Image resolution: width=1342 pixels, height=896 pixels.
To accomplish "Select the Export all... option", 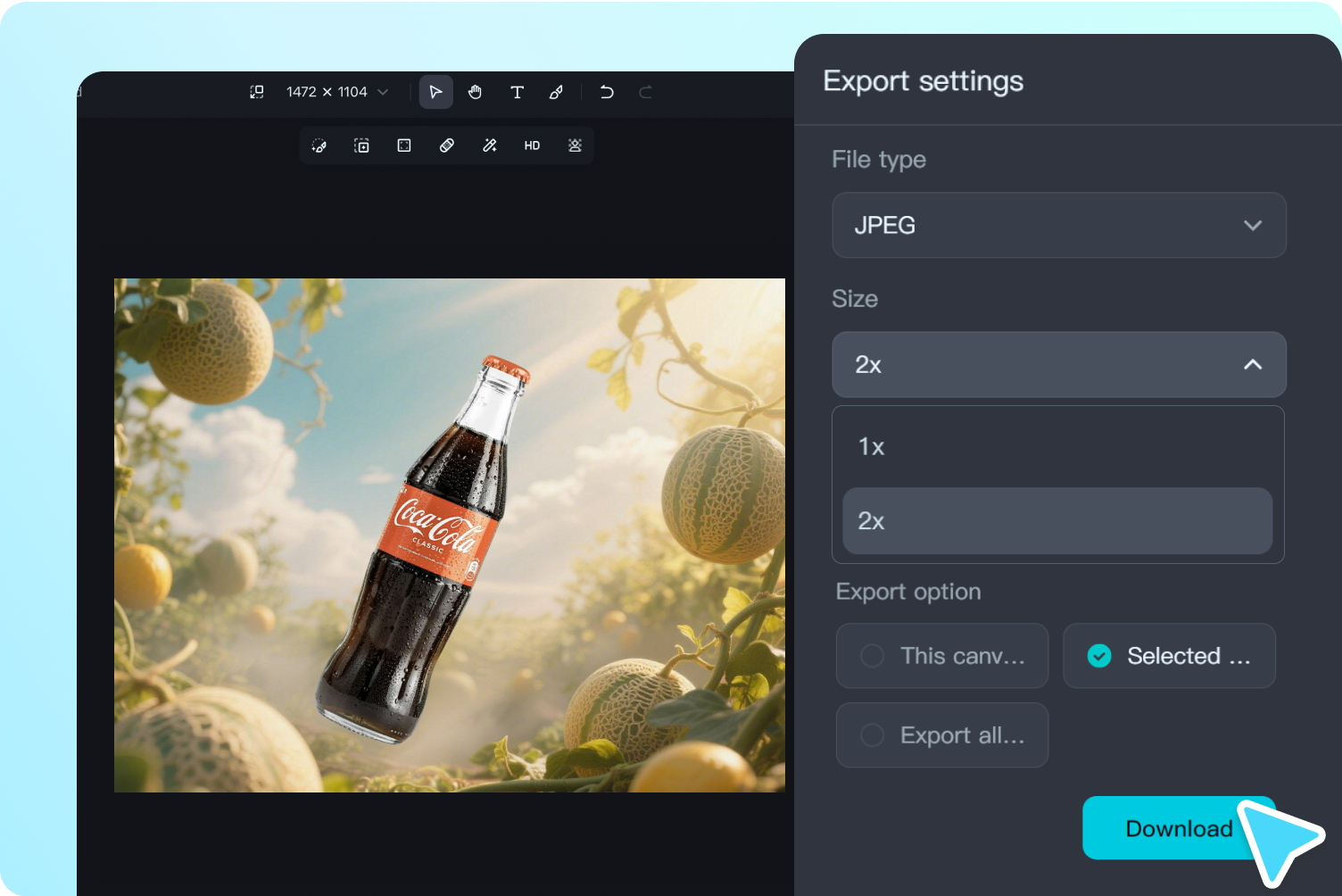I will [942, 735].
